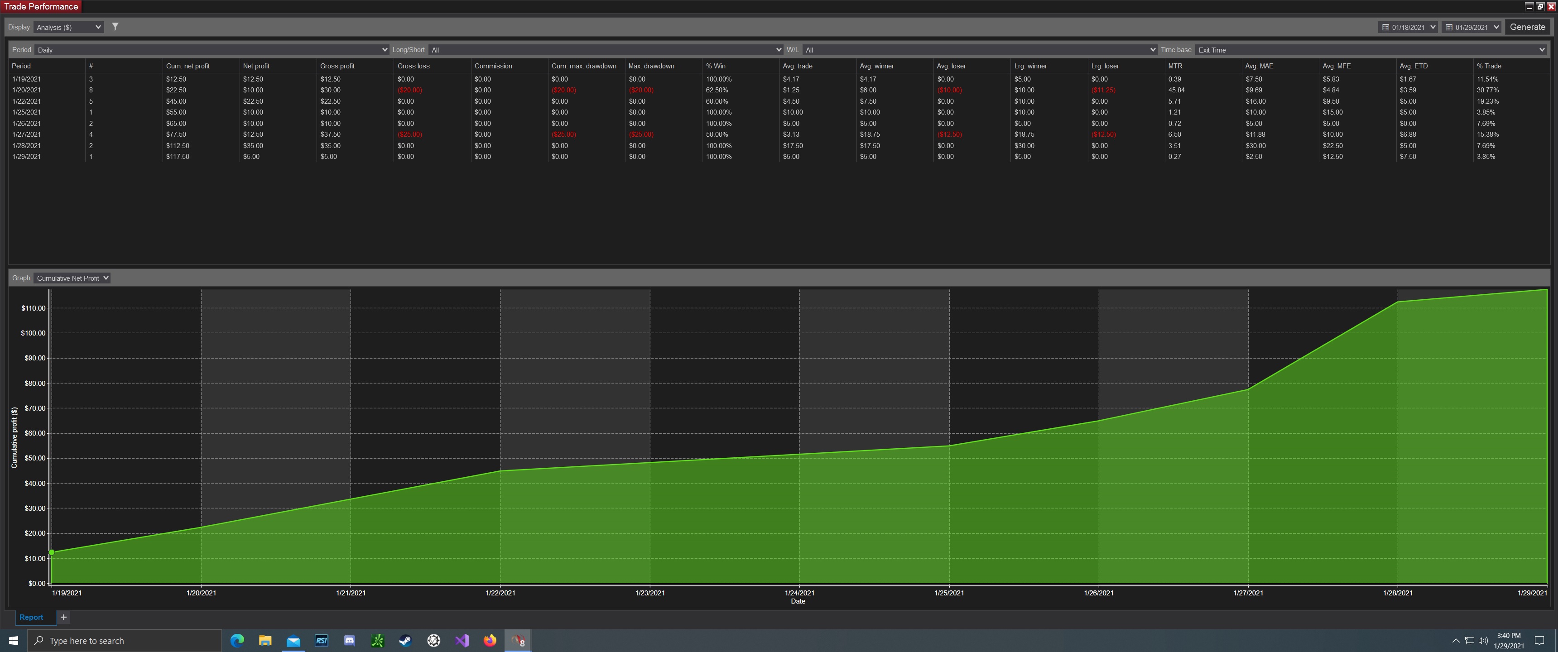
Task: Click the Lrg. loser column header
Action: coord(1106,66)
